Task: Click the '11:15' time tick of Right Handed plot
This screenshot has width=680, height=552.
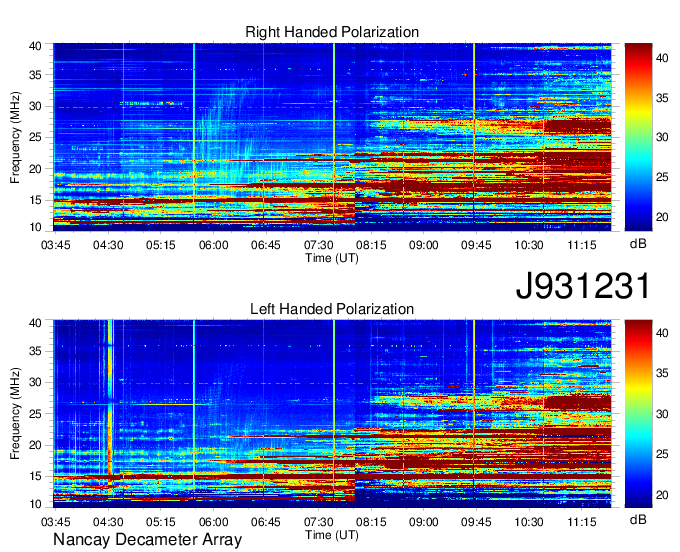Action: (x=582, y=245)
